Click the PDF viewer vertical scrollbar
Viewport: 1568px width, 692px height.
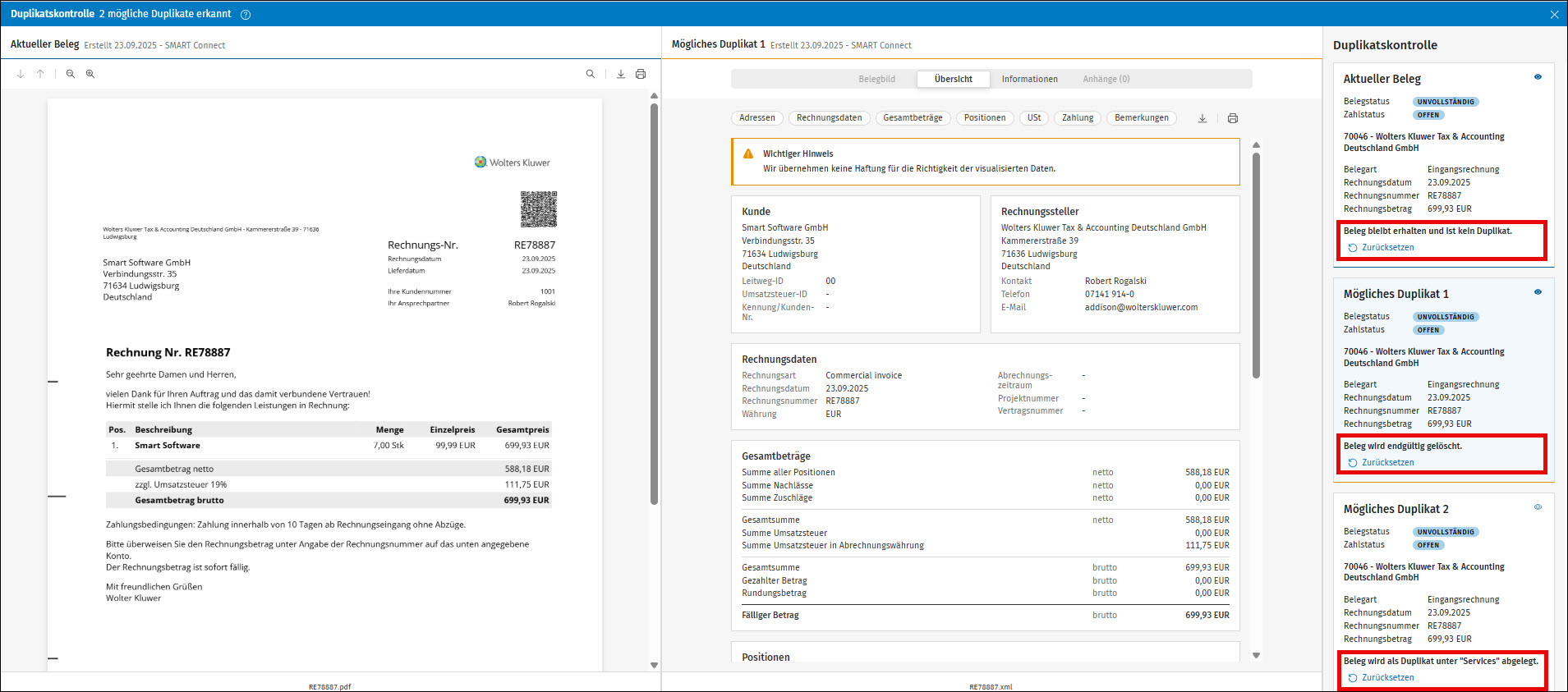tap(654, 304)
